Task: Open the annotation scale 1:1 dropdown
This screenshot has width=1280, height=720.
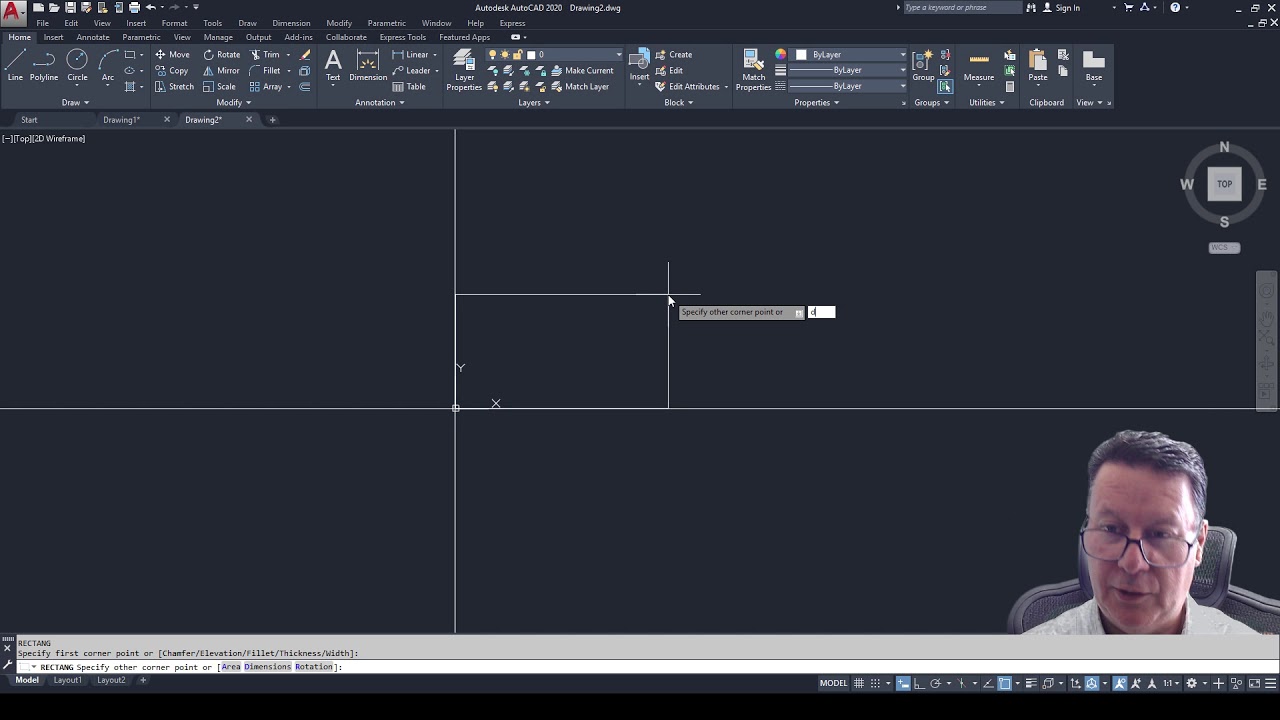Action: pos(1171,684)
